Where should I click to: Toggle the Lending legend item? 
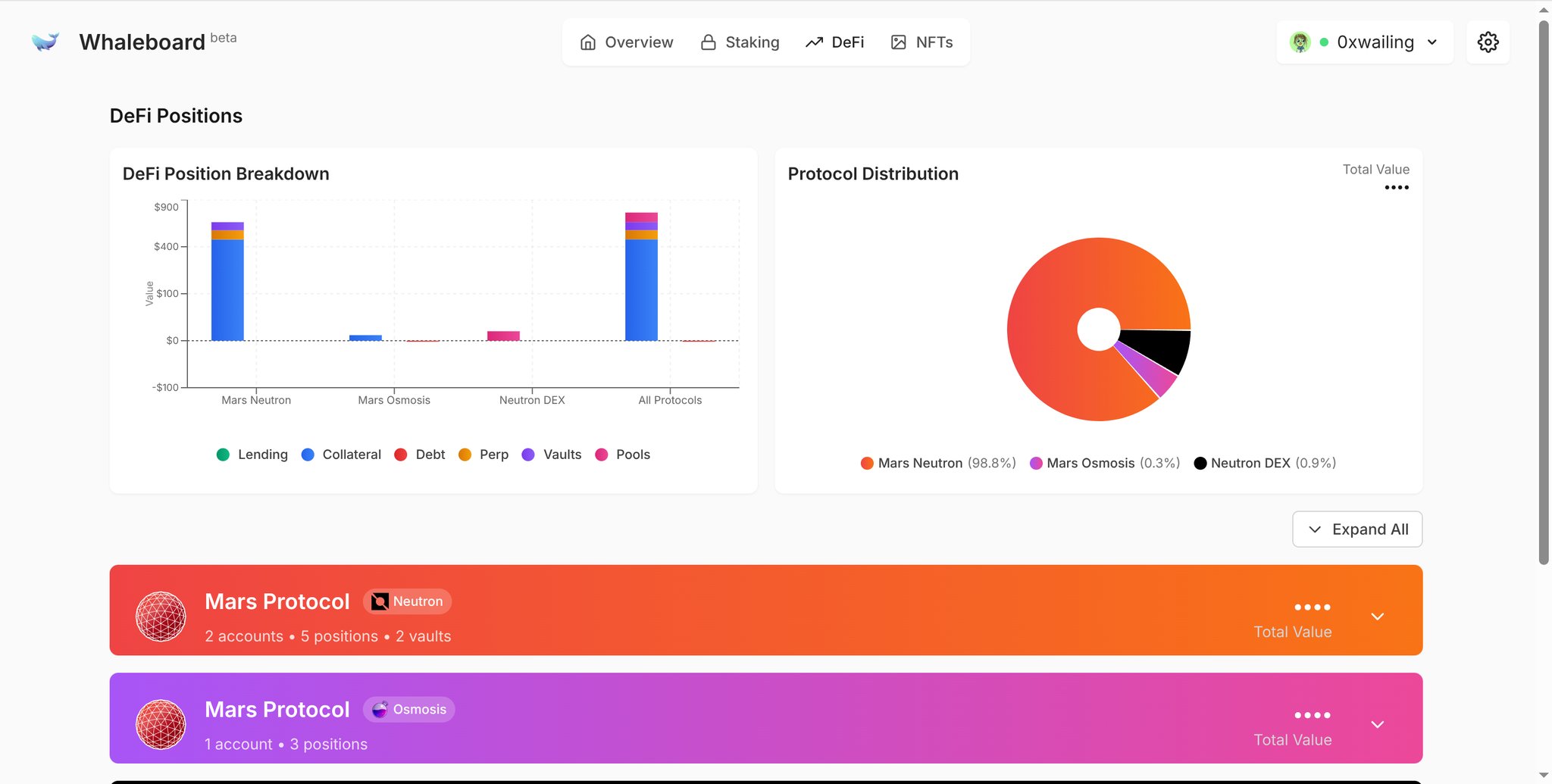[x=252, y=454]
